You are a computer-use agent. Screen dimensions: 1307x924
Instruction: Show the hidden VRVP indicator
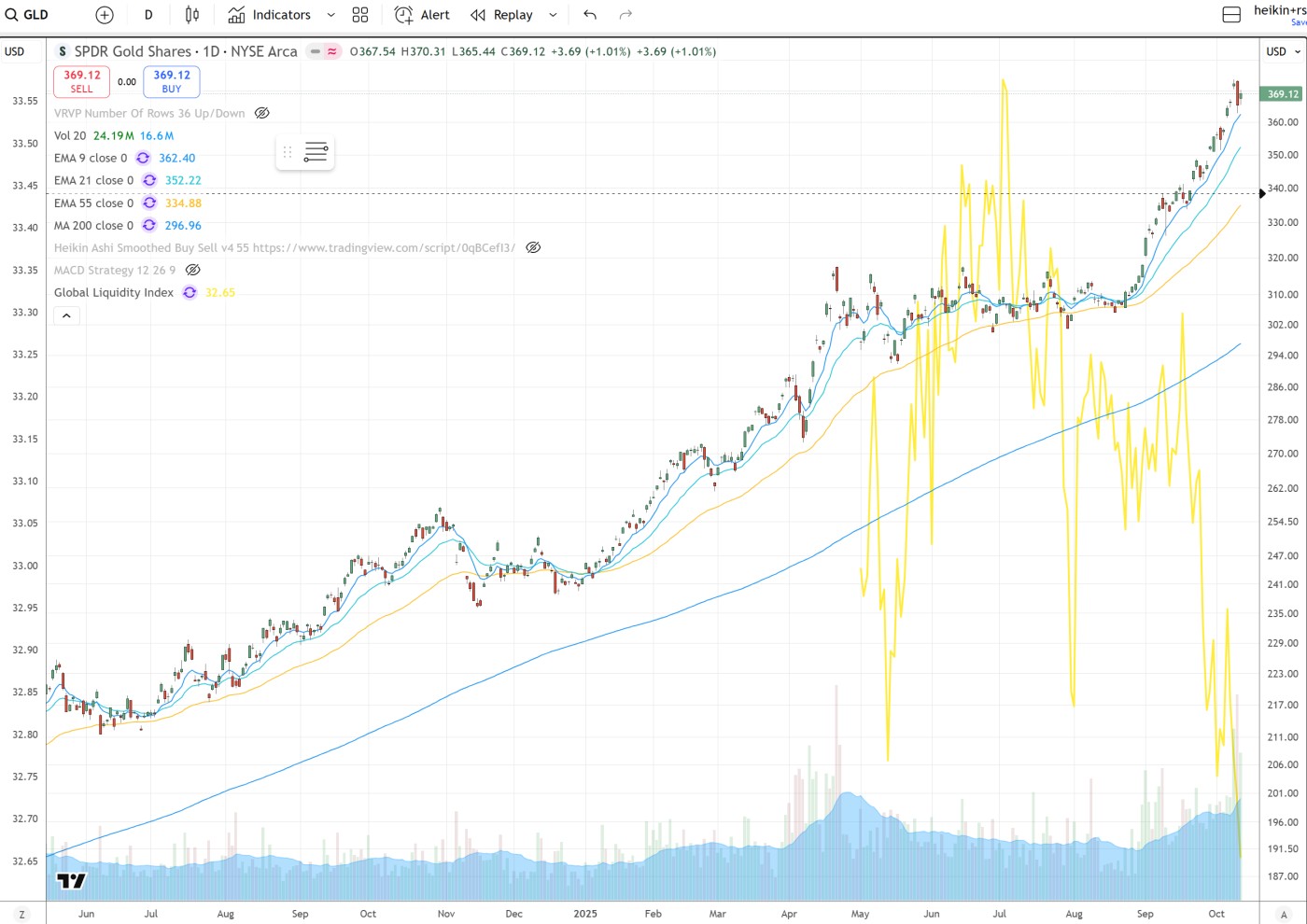[262, 113]
